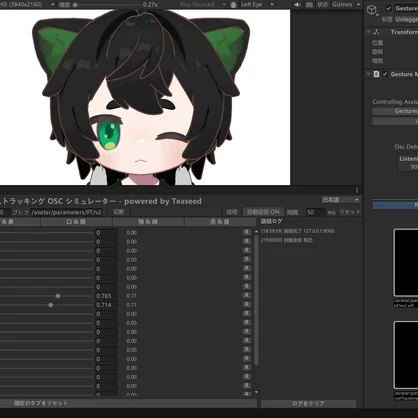The width and height of the screenshot is (418, 418).
Task: Open the Gizmos dropdown arrow
Action: coord(358,5)
